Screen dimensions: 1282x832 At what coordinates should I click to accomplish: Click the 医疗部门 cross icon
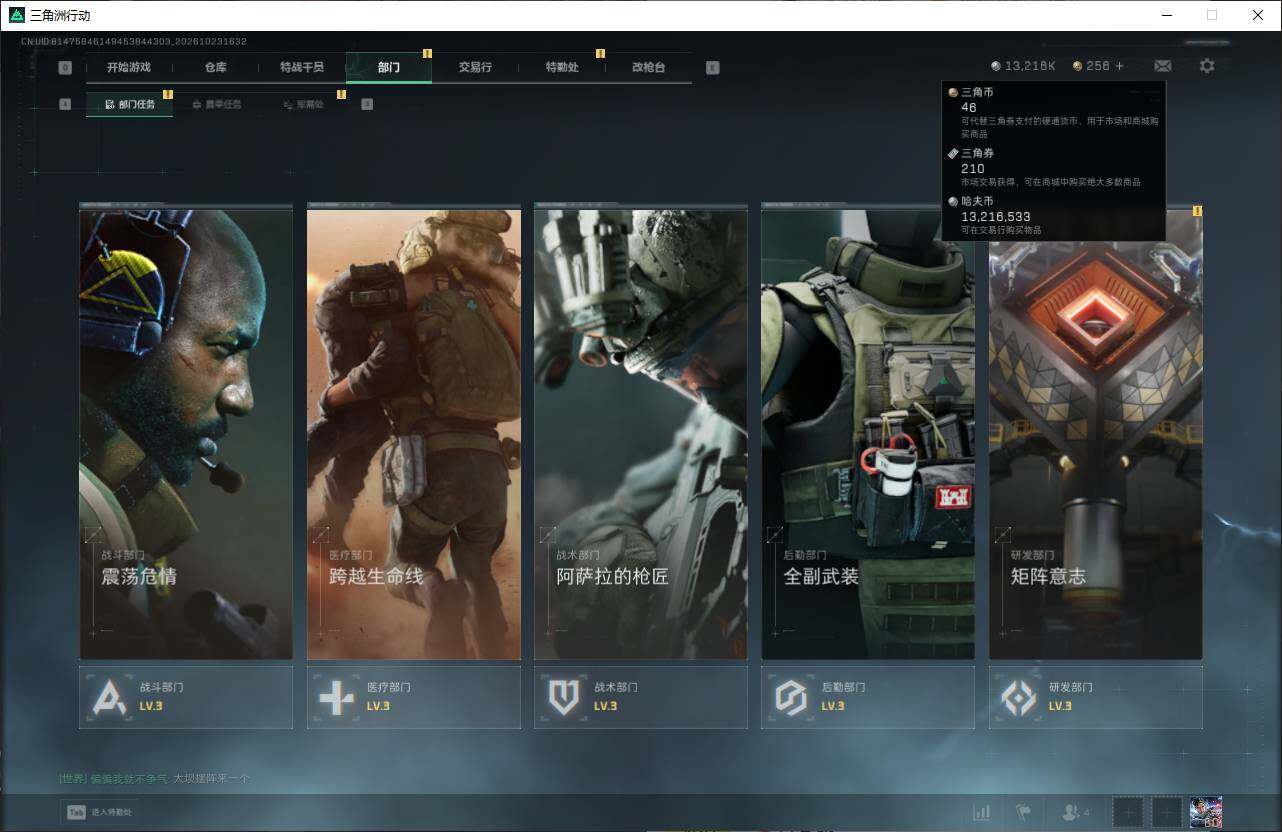coord(336,697)
